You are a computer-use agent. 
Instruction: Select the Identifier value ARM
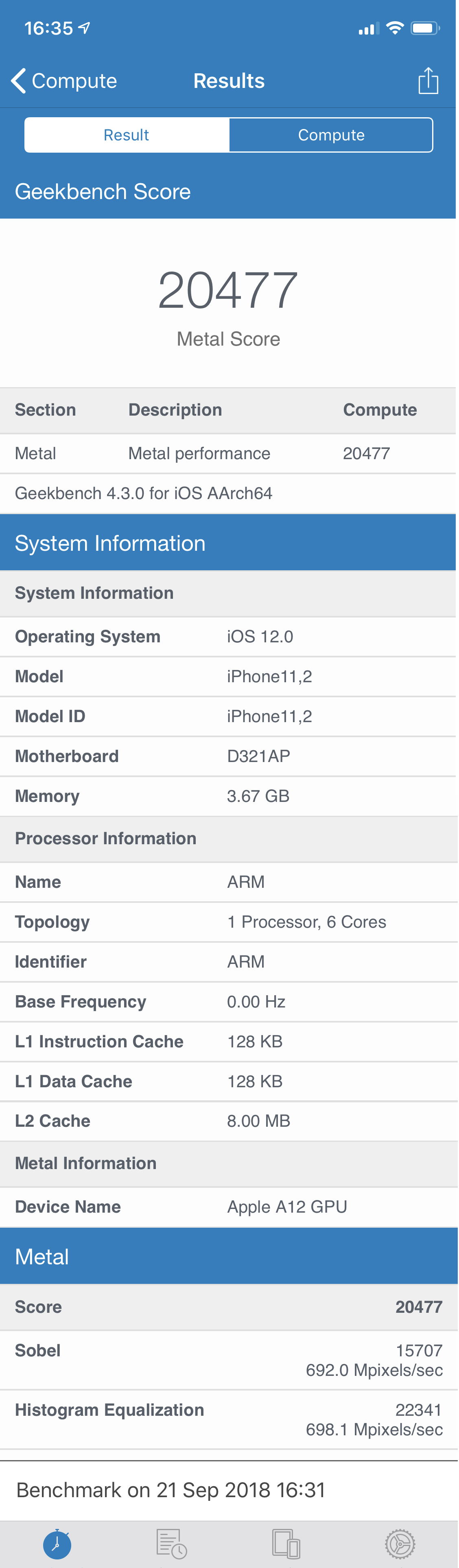click(x=246, y=962)
